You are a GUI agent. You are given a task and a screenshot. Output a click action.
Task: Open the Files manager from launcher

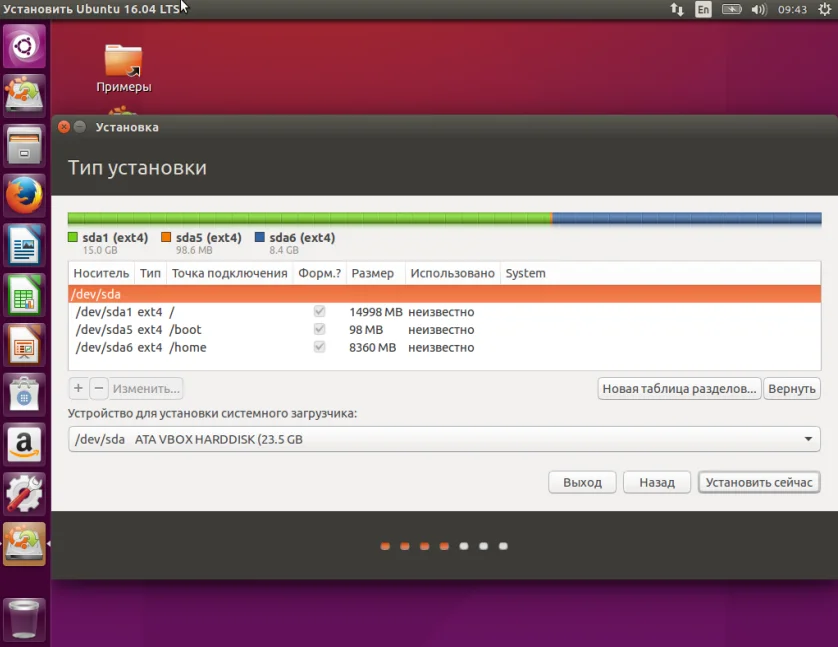click(25, 145)
